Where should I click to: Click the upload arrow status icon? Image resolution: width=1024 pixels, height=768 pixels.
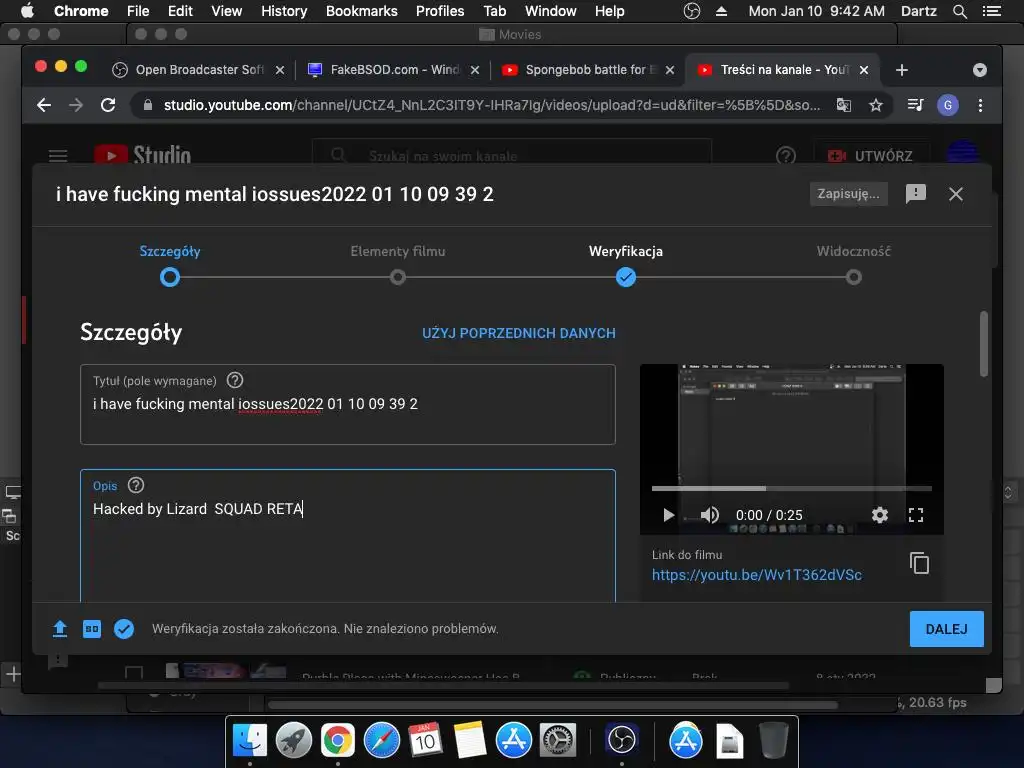click(x=60, y=629)
